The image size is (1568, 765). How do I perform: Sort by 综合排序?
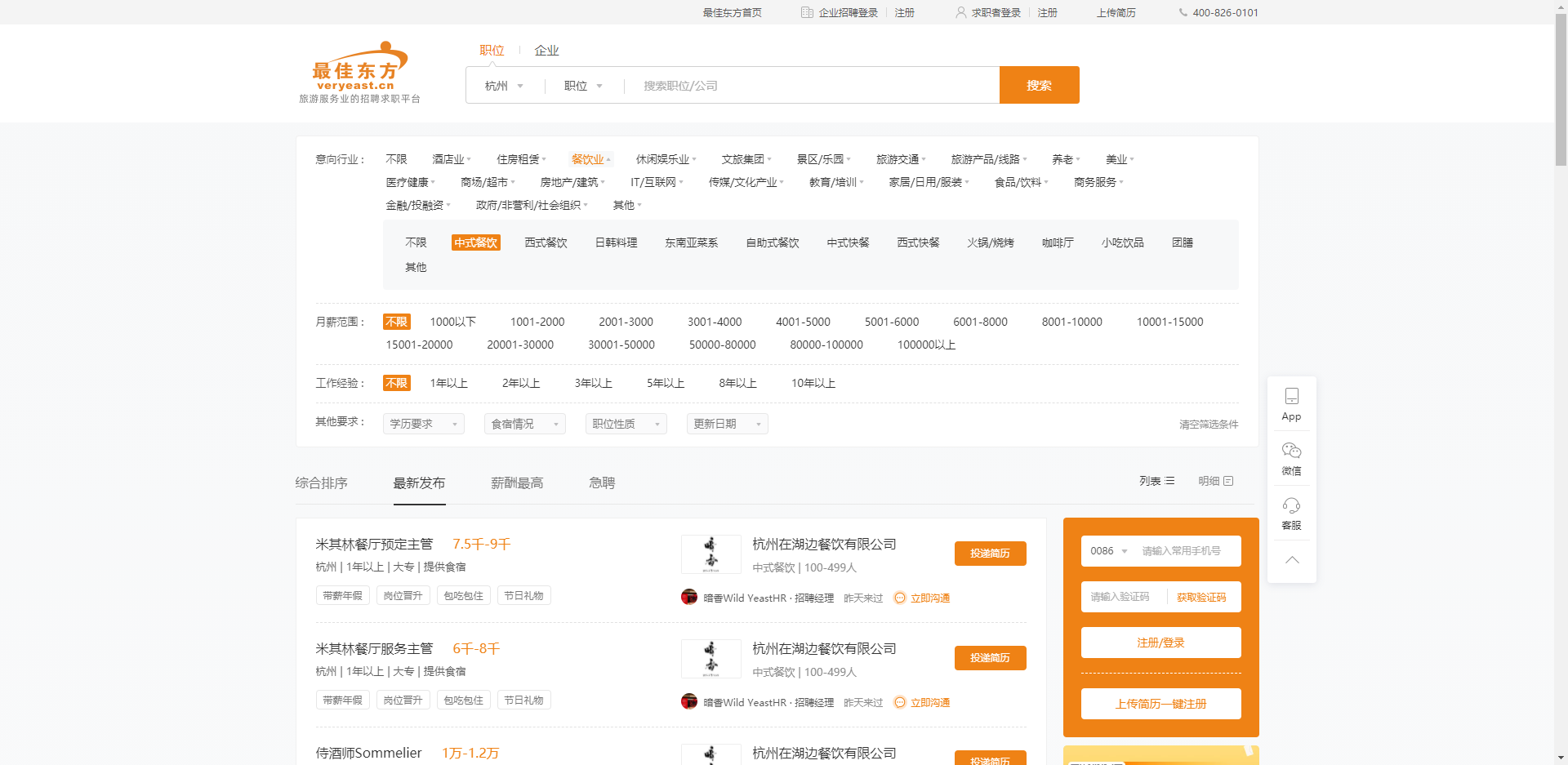322,483
